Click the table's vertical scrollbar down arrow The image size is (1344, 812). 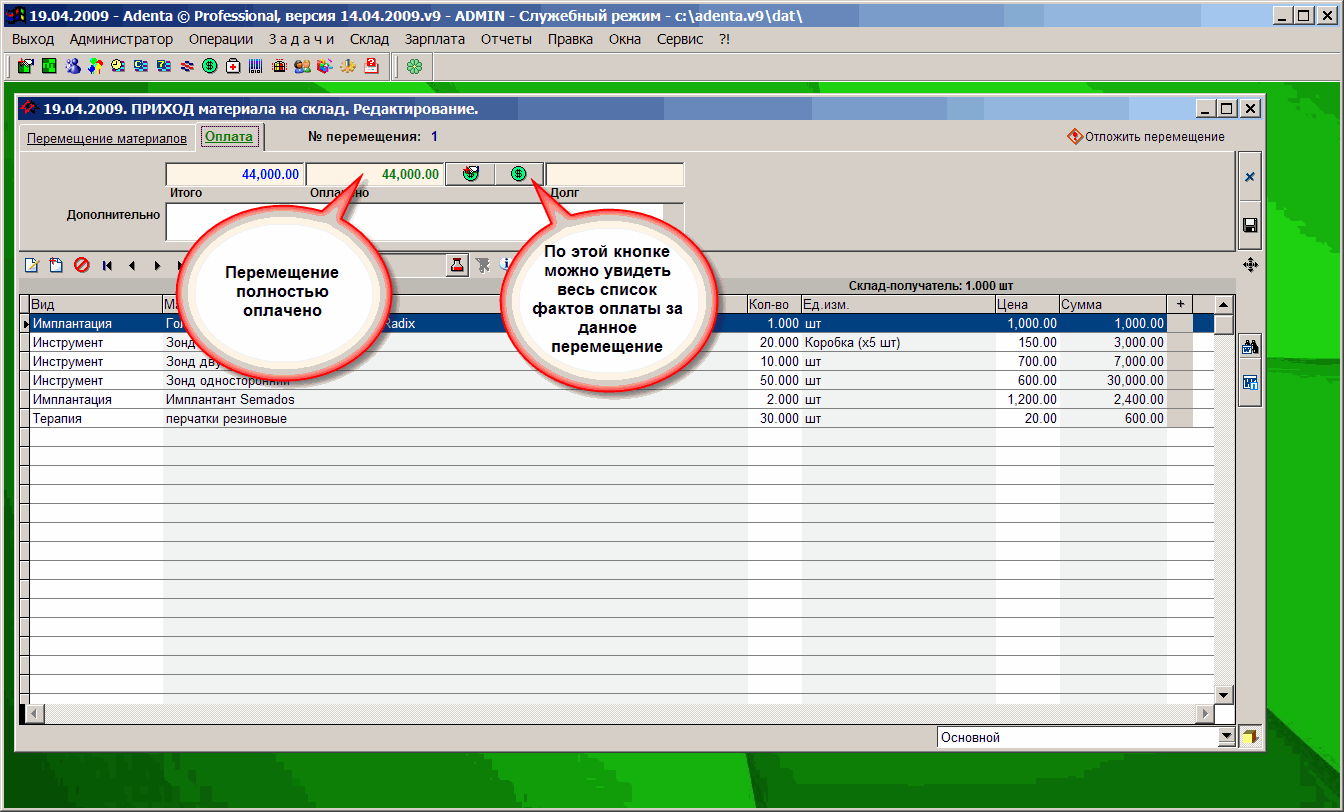coord(1223,694)
